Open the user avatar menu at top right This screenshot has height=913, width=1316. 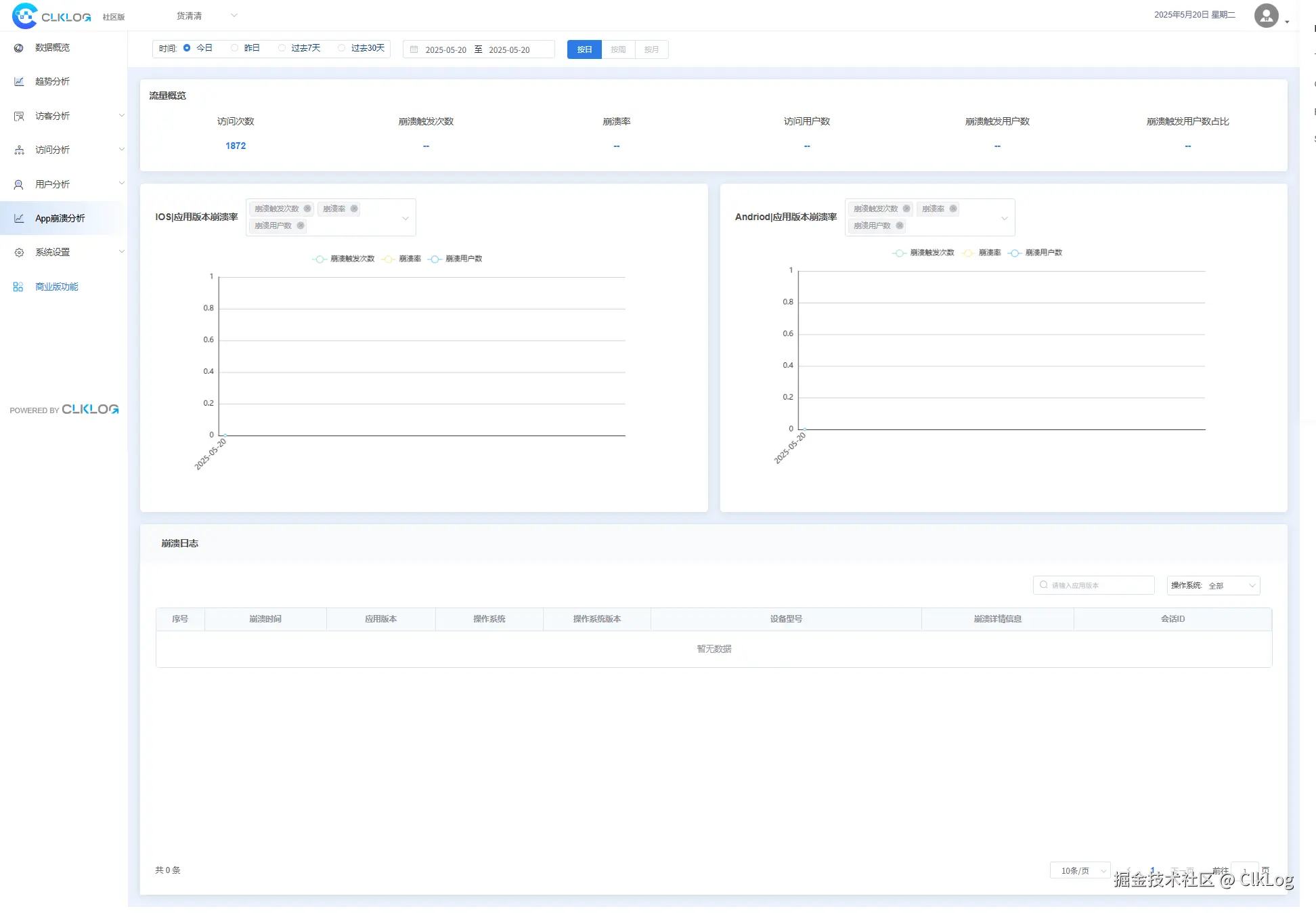[1266, 16]
